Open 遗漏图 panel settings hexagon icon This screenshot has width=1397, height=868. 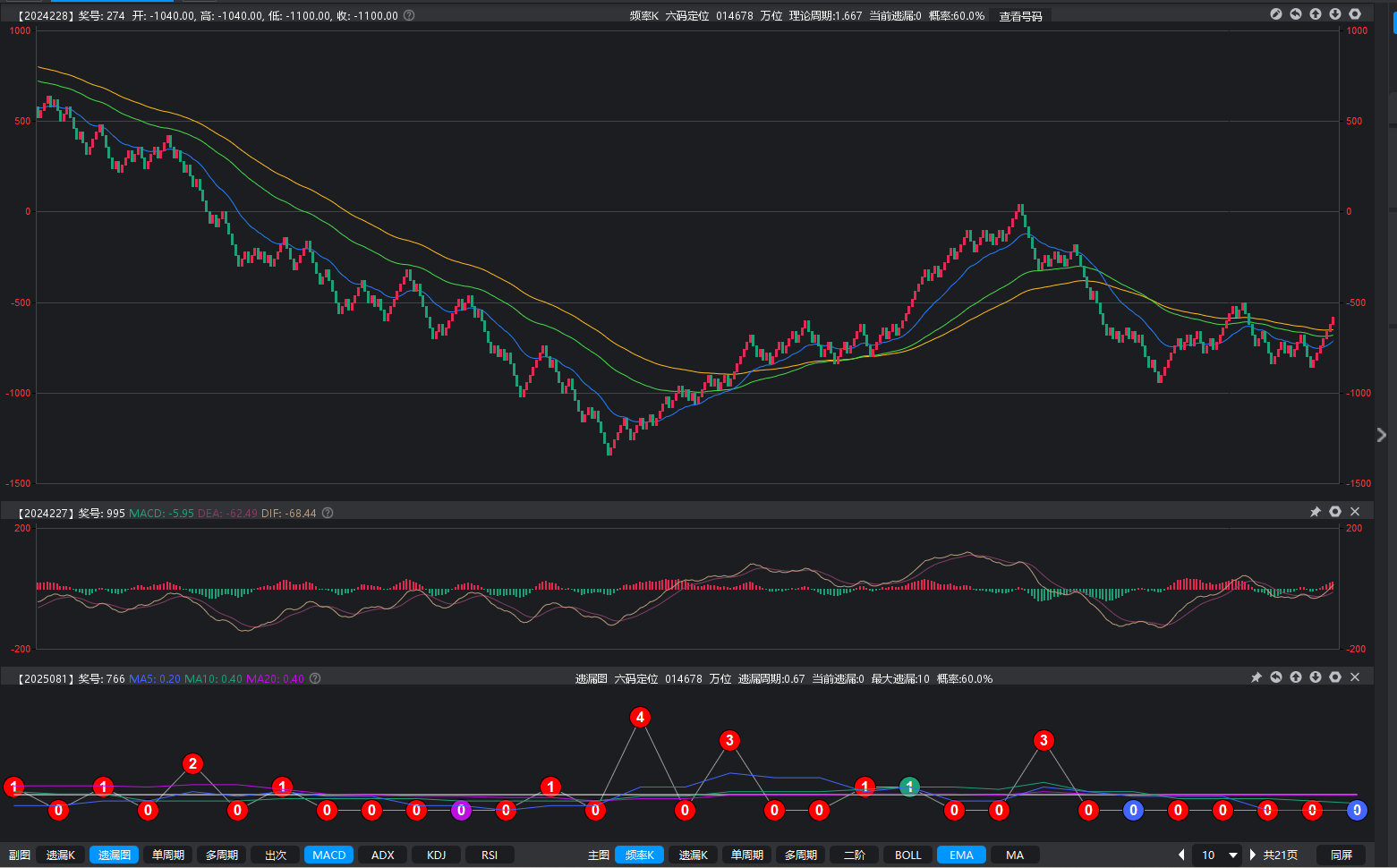tap(1335, 677)
